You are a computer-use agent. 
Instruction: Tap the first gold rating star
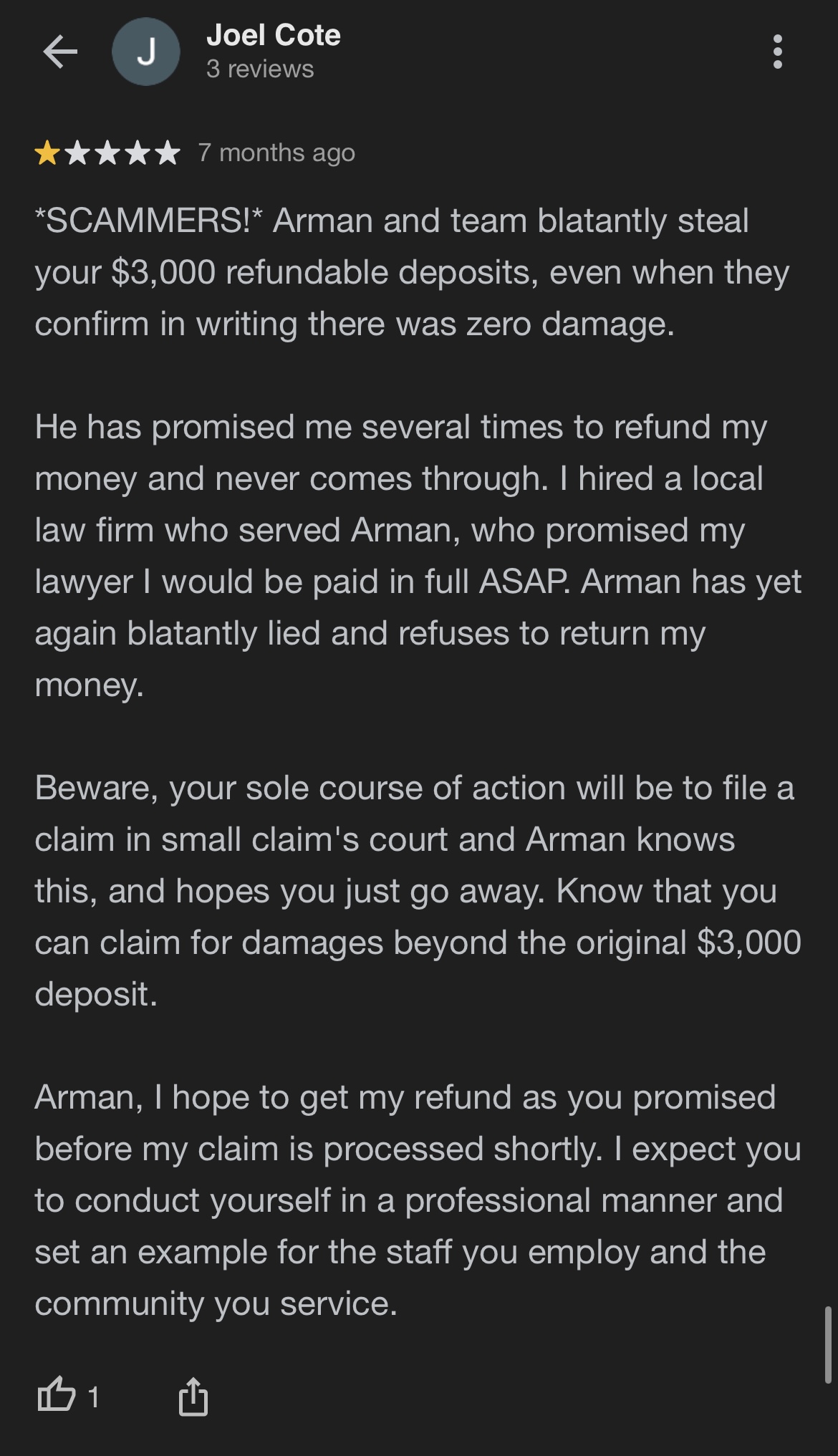point(47,153)
